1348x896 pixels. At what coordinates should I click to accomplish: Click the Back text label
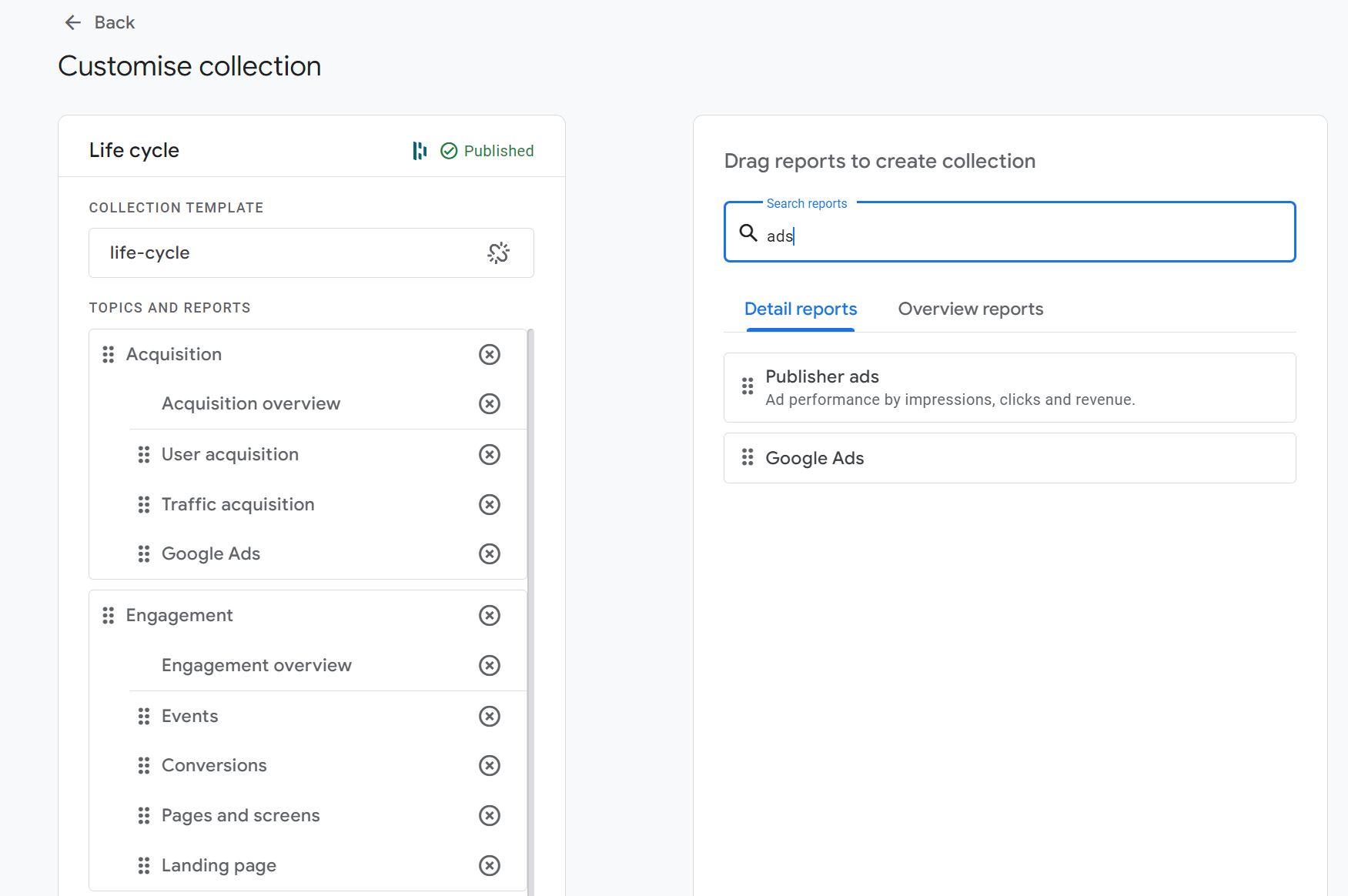(x=114, y=22)
